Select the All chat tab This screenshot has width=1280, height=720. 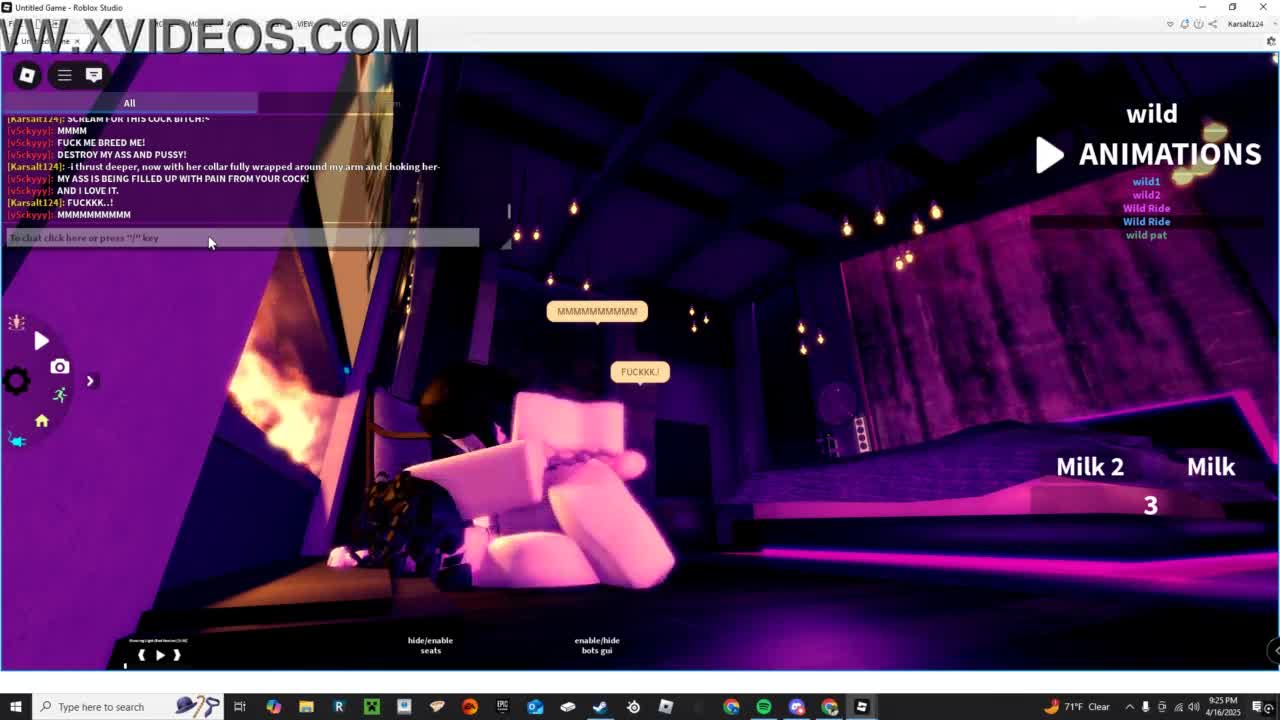coord(129,103)
